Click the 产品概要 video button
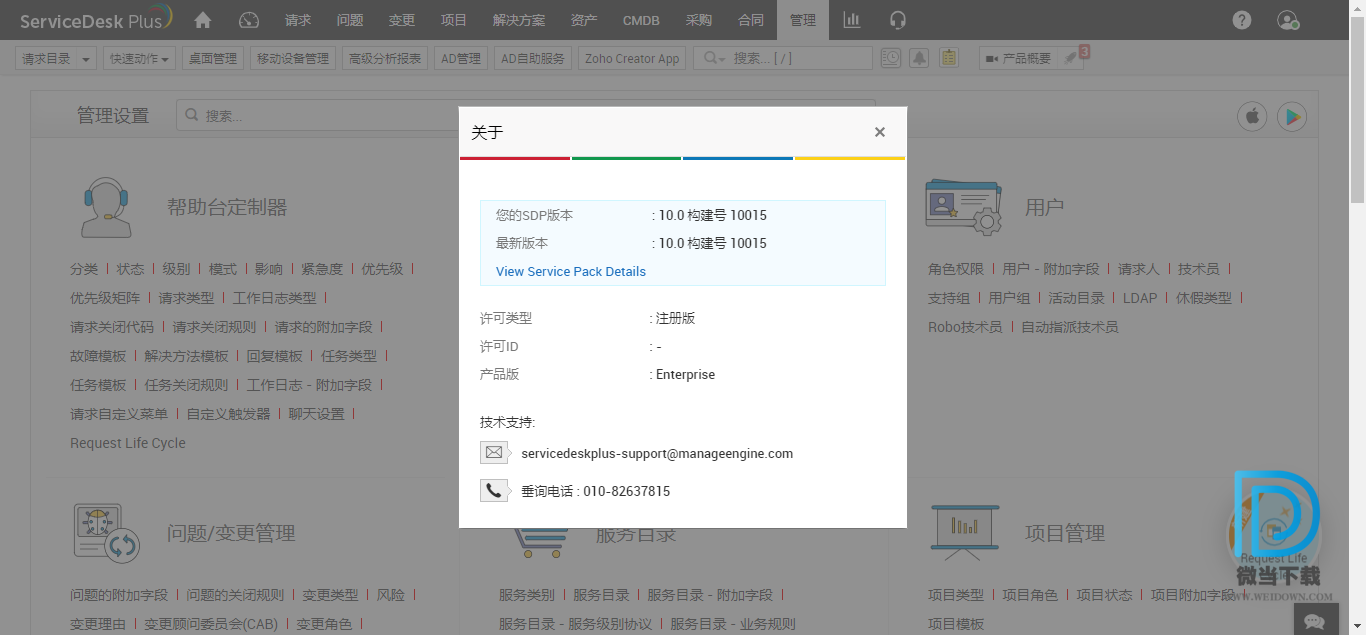This screenshot has height=635, width=1366. 1018,59
